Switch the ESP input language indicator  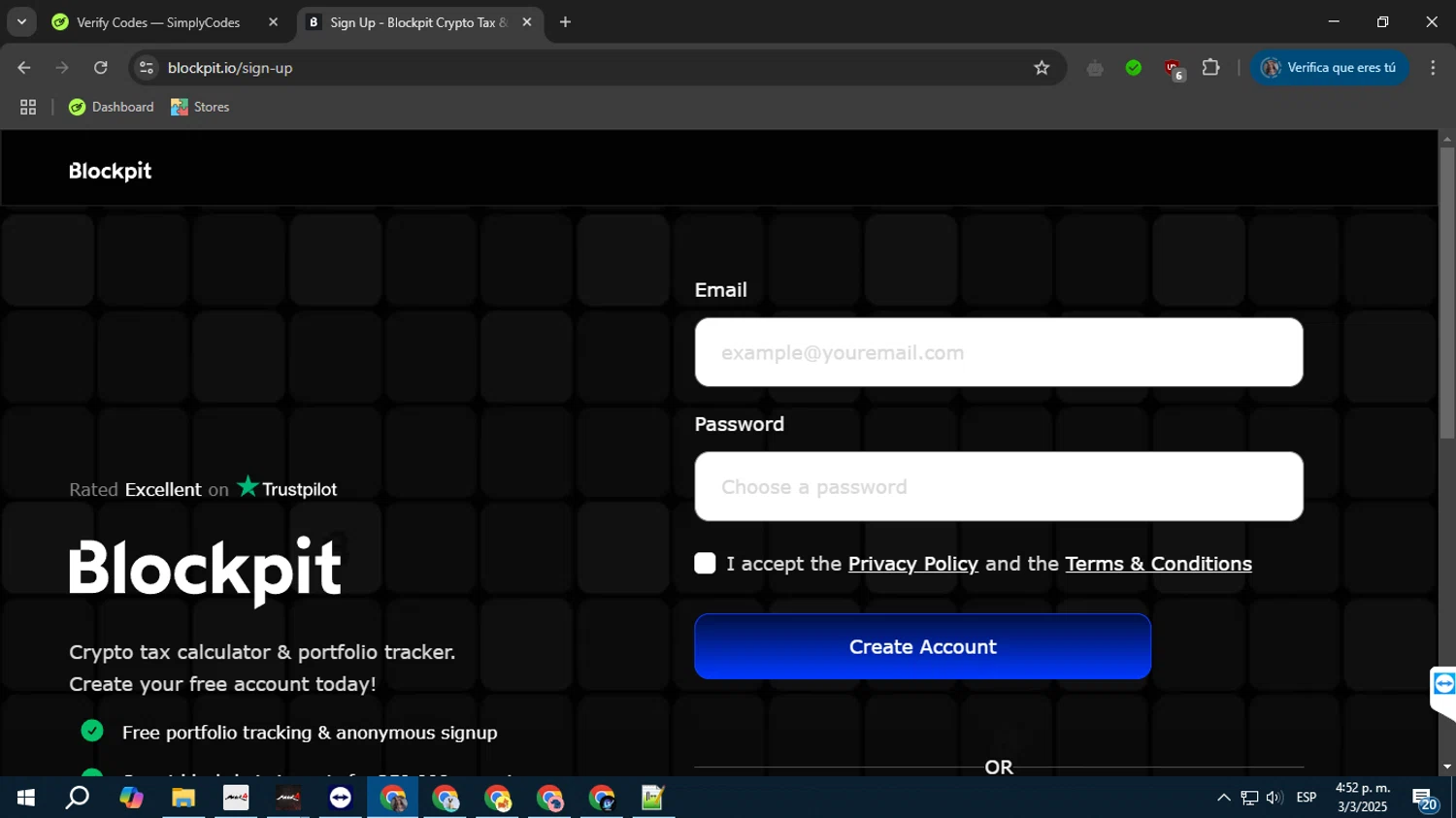[1307, 798]
